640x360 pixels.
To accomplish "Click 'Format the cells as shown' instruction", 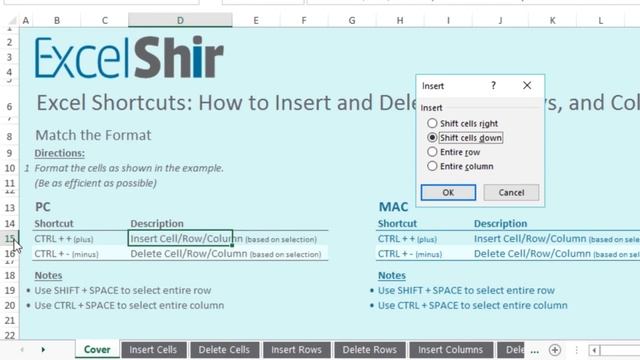I will coord(129,168).
